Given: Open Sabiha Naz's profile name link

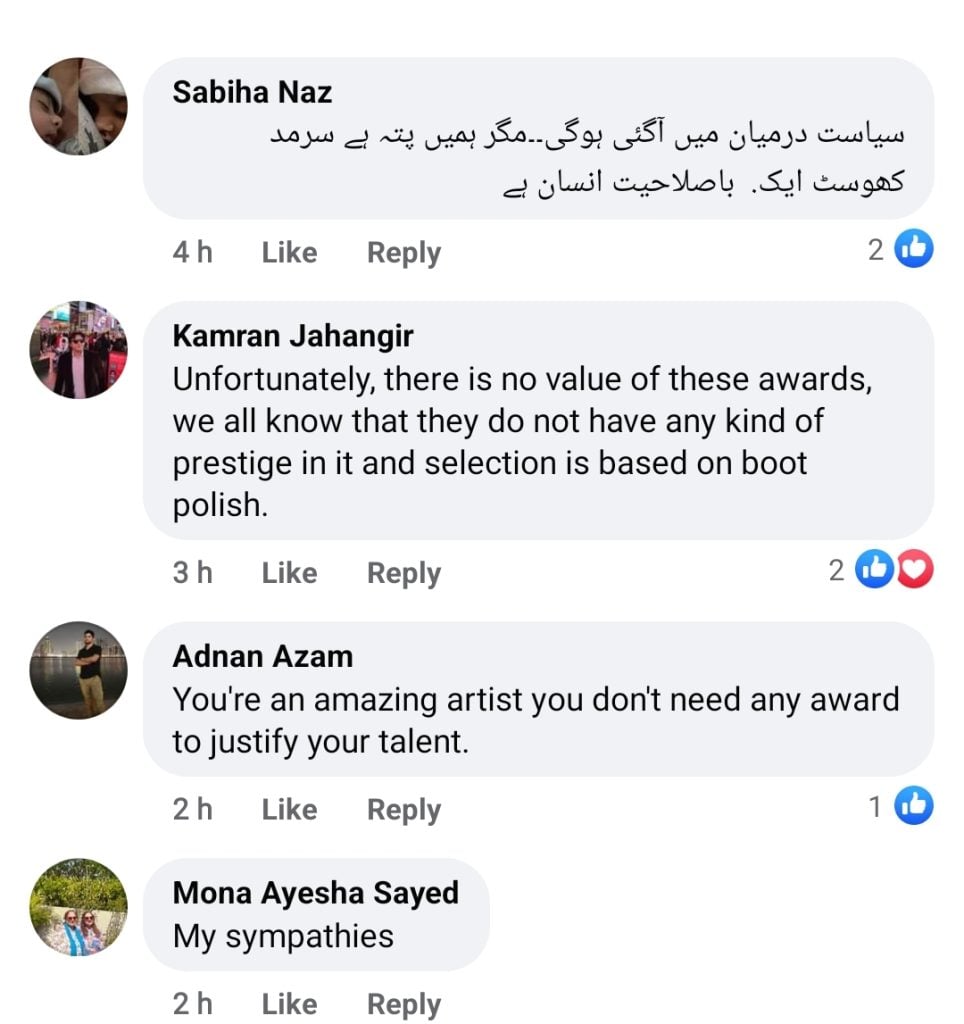Looking at the screenshot, I should [x=252, y=92].
